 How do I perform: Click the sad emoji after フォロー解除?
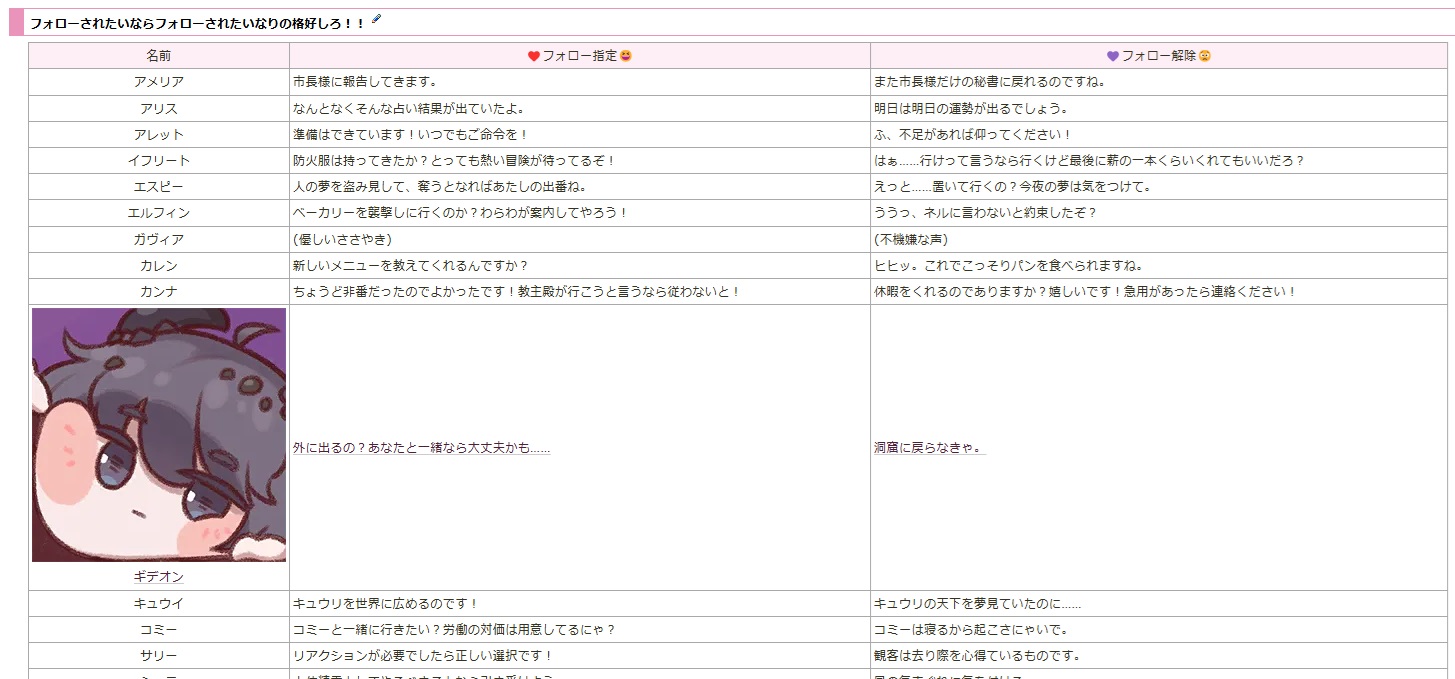[1205, 56]
